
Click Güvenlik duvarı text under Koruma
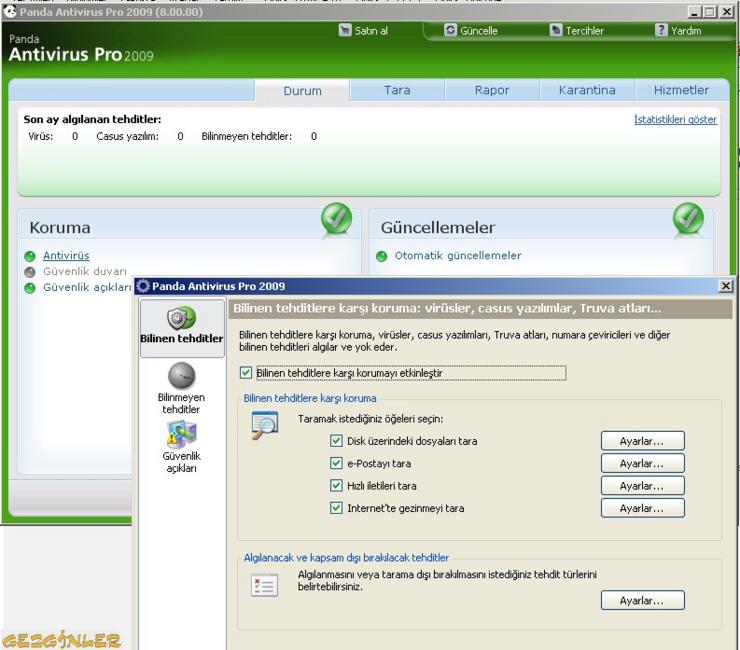tap(85, 271)
